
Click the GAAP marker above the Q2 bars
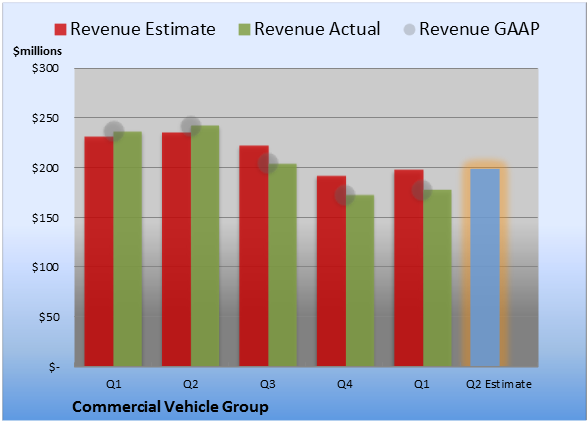coord(191,126)
